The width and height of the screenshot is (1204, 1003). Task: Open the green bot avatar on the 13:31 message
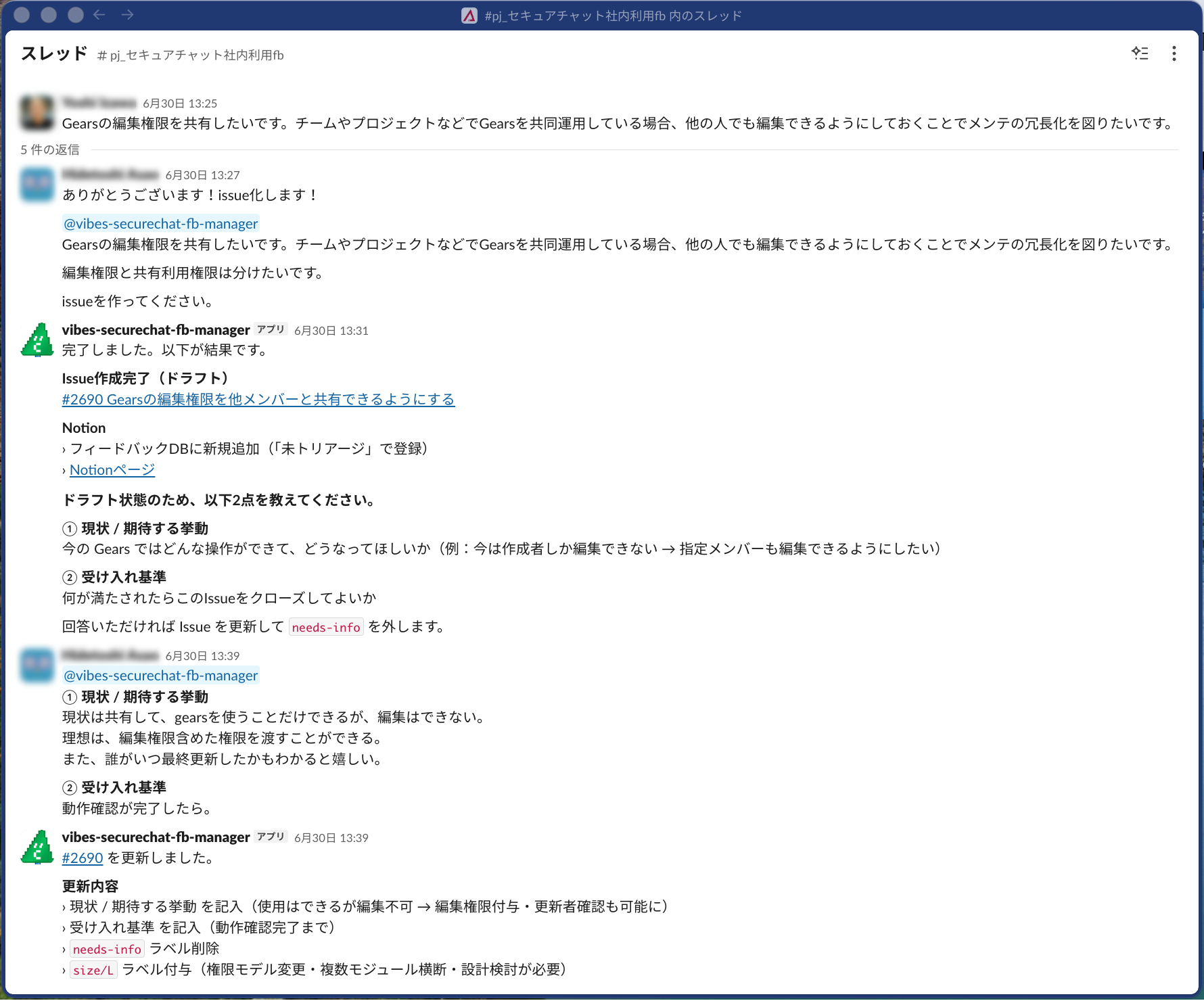click(37, 340)
